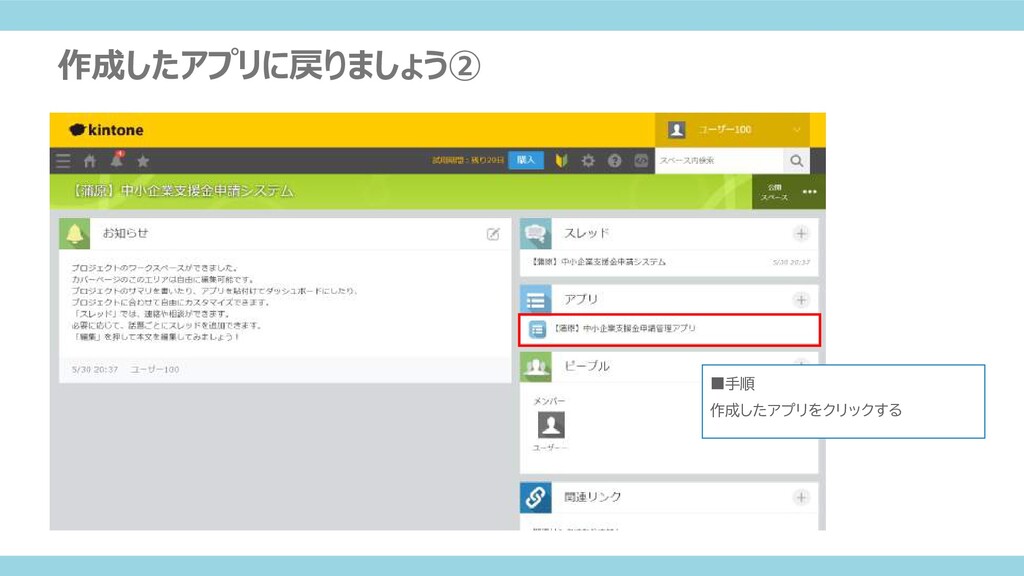Click the 5/30 20:37 announcement timestamp
The image size is (1024, 576).
pyautogui.click(x=95, y=370)
